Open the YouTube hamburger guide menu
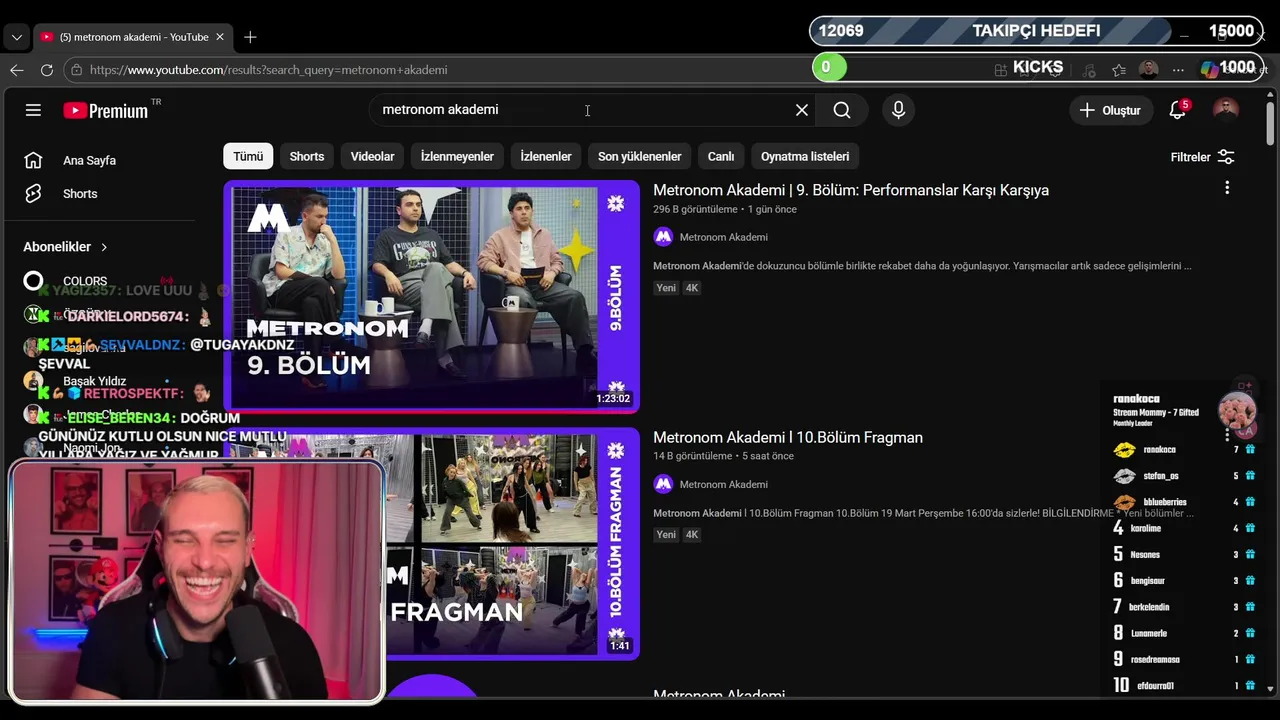This screenshot has width=1280, height=720. click(33, 110)
